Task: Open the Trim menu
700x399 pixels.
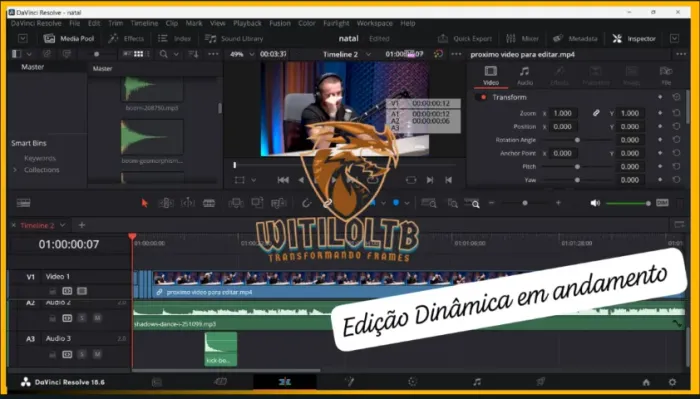Action: [x=115, y=23]
